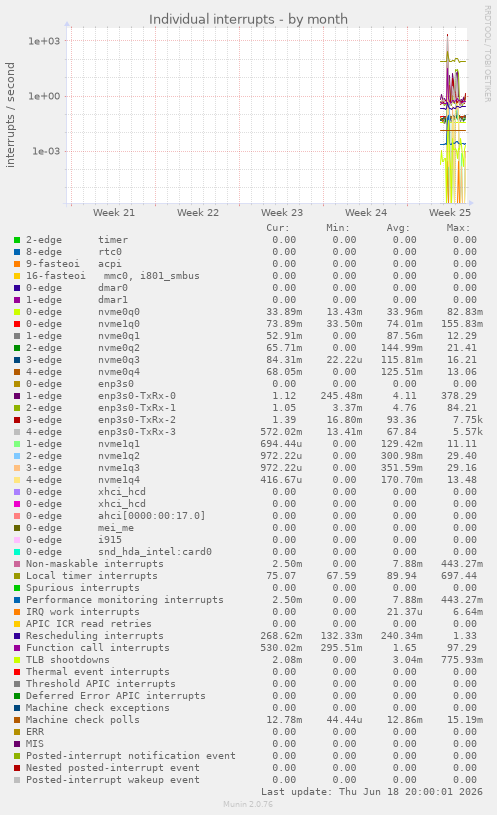Click the Week 25 axis label
Screen dimensions: 497x815
click(450, 213)
